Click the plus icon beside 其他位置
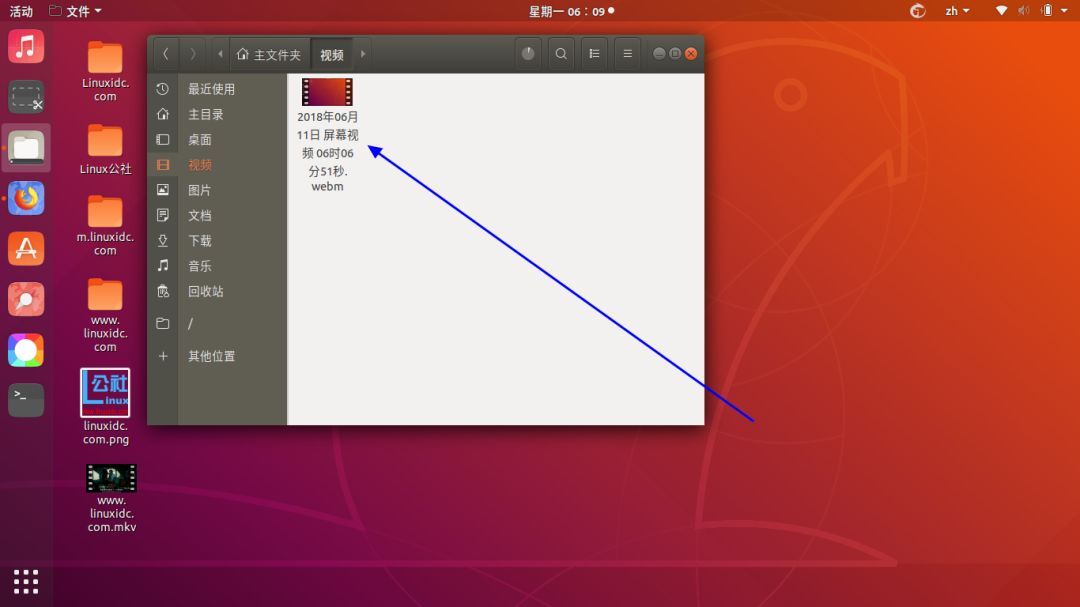This screenshot has height=607, width=1080. coord(163,356)
